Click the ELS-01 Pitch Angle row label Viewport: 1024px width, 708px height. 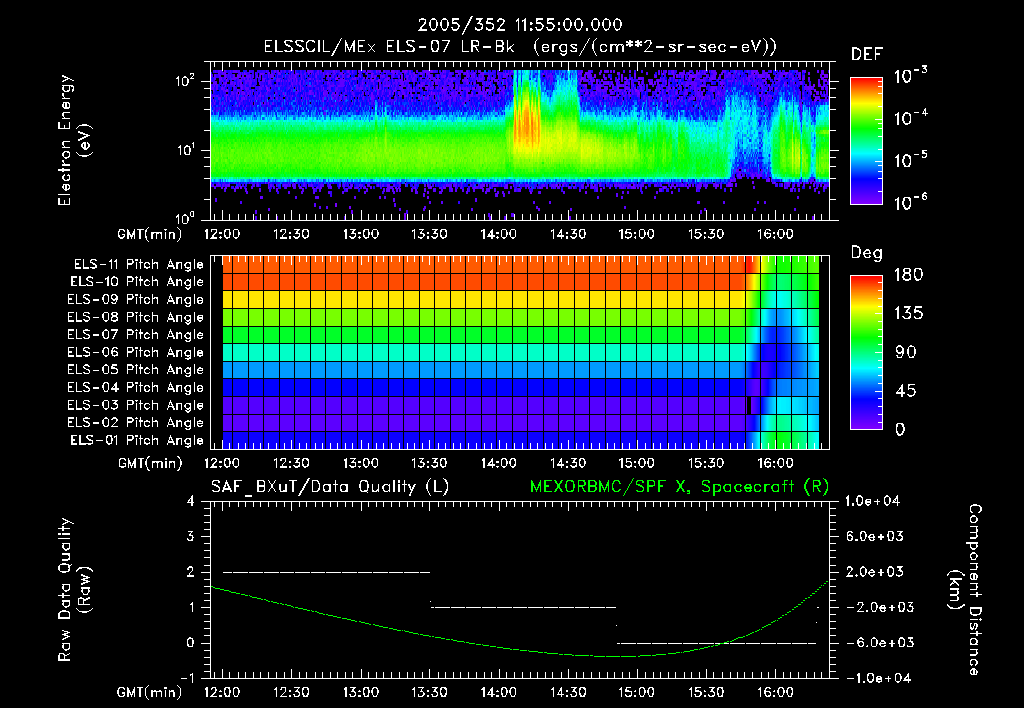(137, 440)
